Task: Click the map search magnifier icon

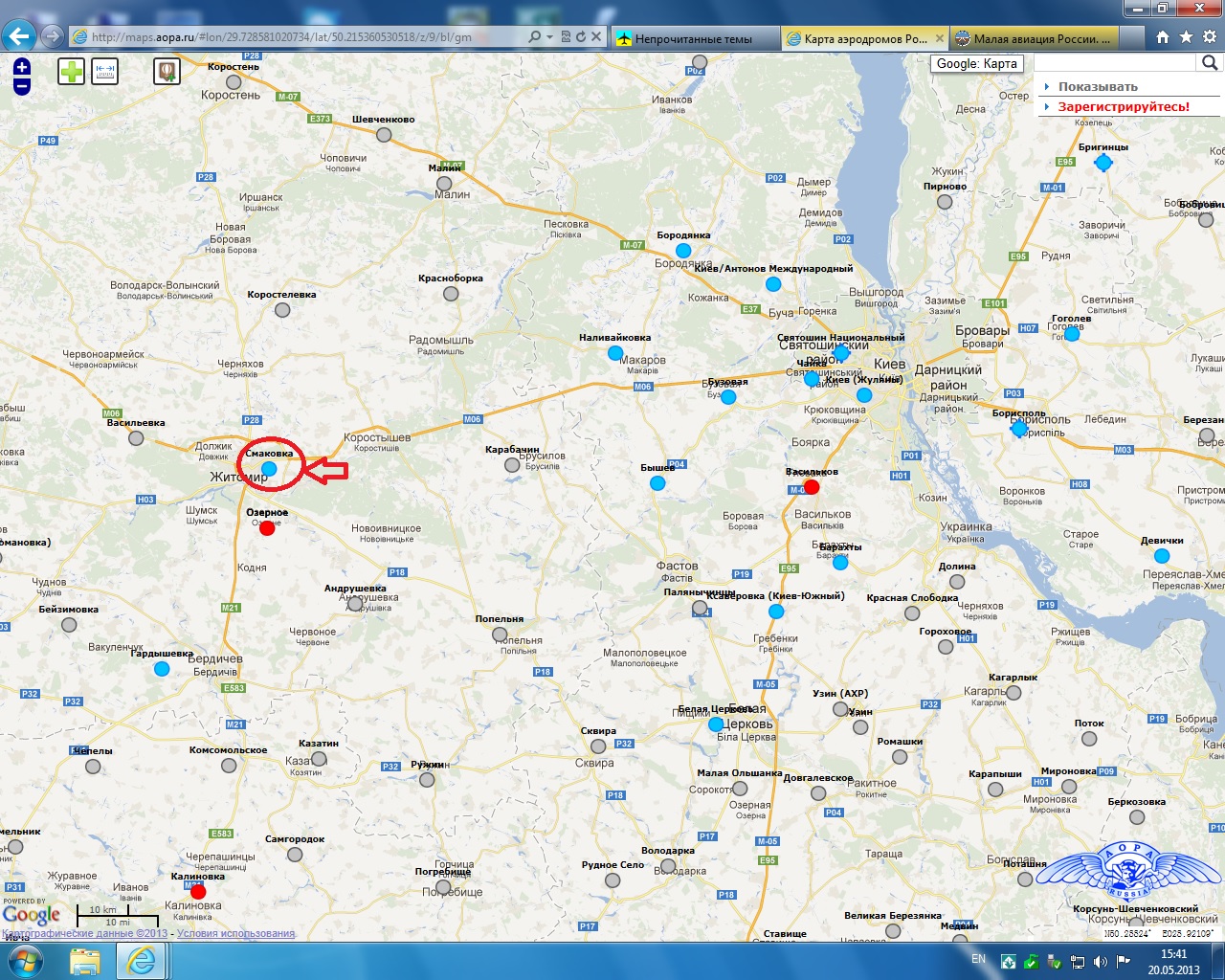Action: [x=1210, y=63]
